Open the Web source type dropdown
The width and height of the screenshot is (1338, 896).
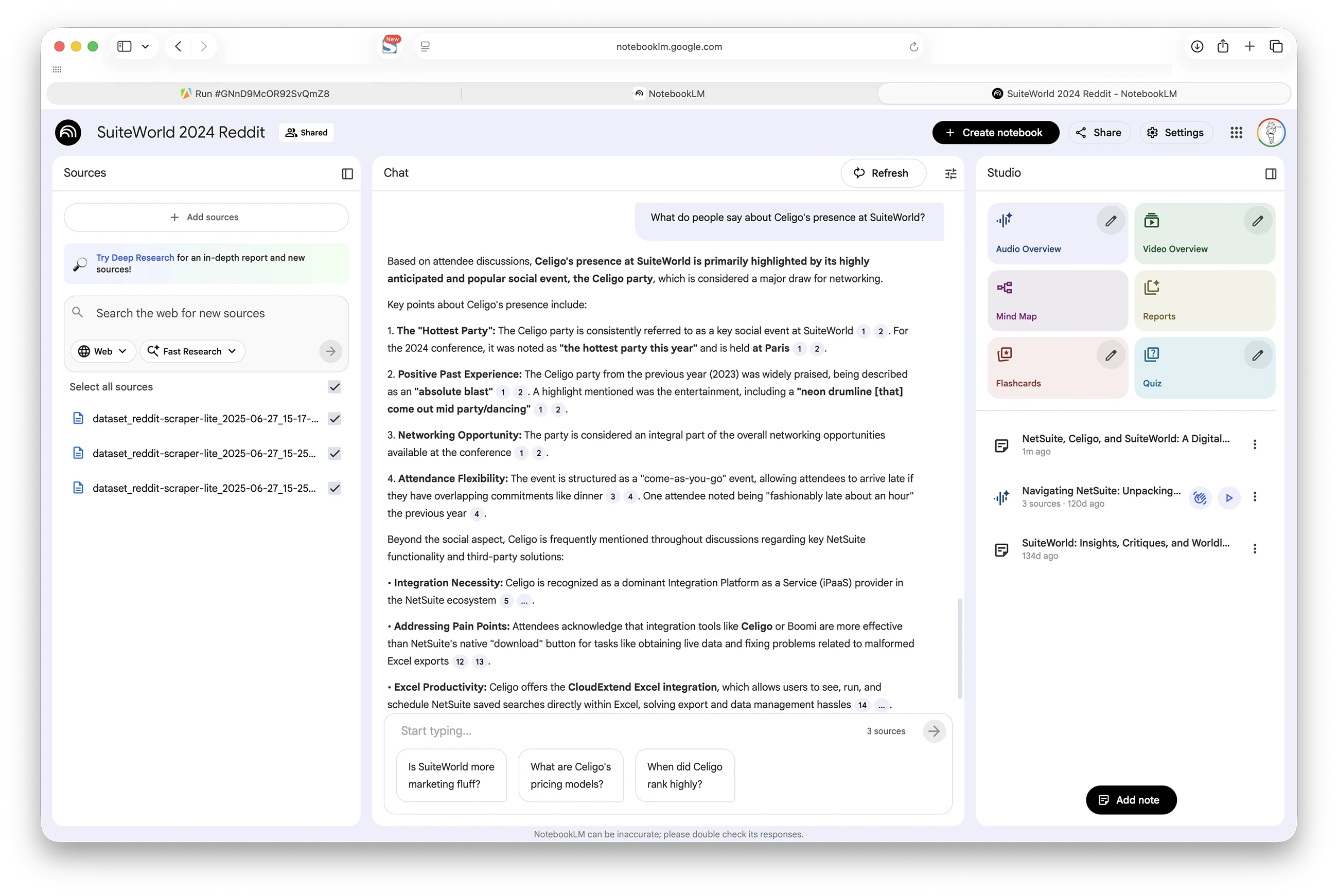click(x=102, y=351)
